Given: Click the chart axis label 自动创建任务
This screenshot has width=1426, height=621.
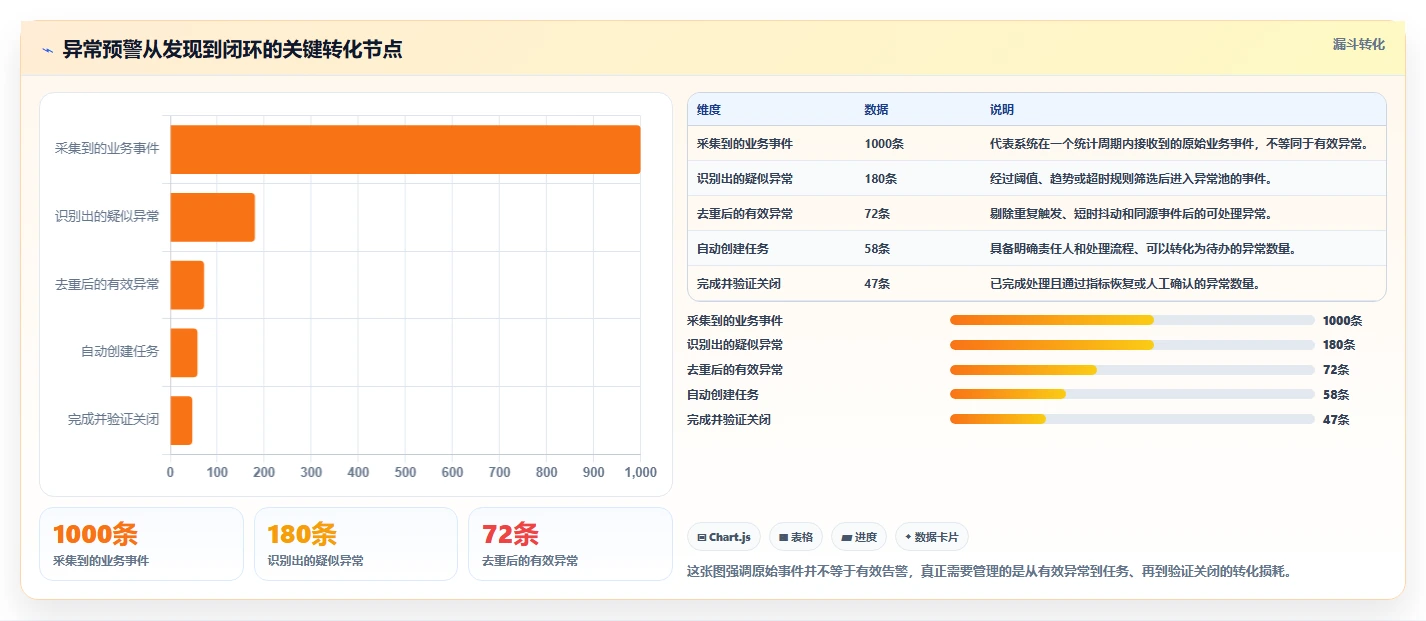Looking at the screenshot, I should [x=120, y=352].
